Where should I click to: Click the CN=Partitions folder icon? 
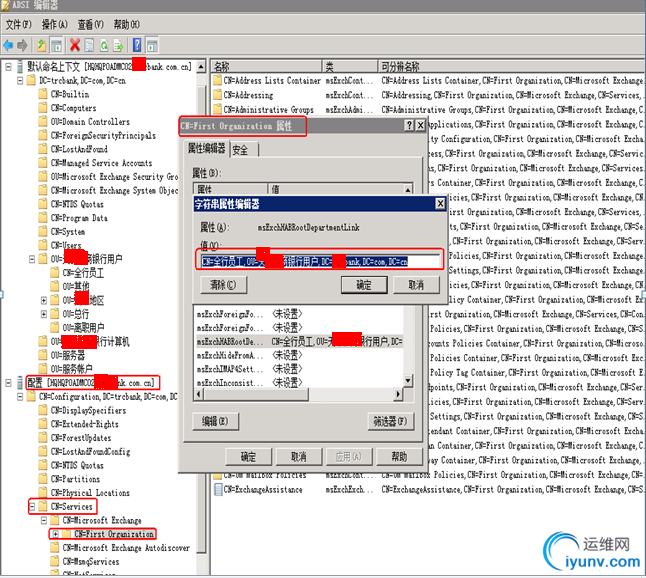[x=42, y=479]
